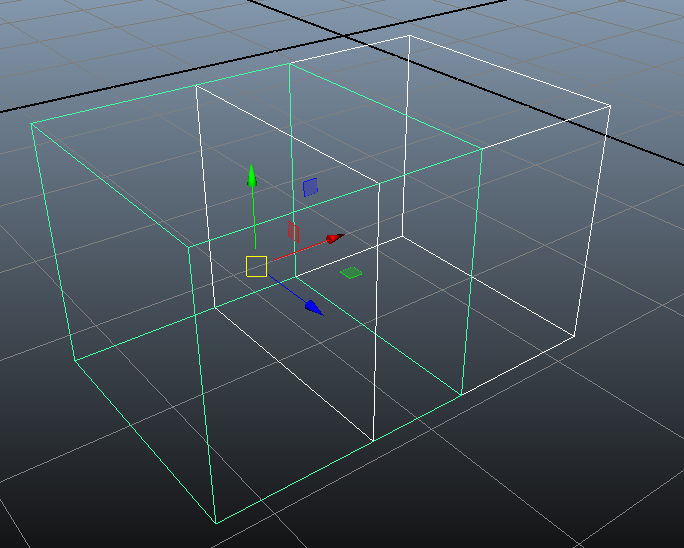The height and width of the screenshot is (548, 684).
Task: Click the yellow center square of the manipulator
Action: [256, 266]
